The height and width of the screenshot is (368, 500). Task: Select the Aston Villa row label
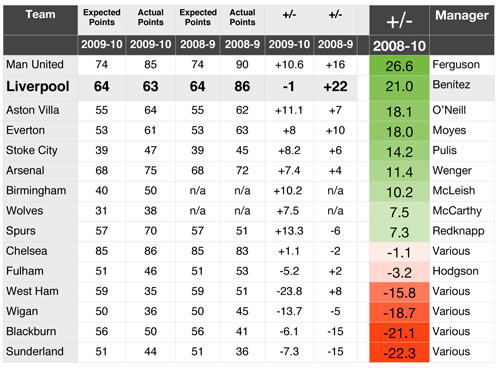(40, 110)
